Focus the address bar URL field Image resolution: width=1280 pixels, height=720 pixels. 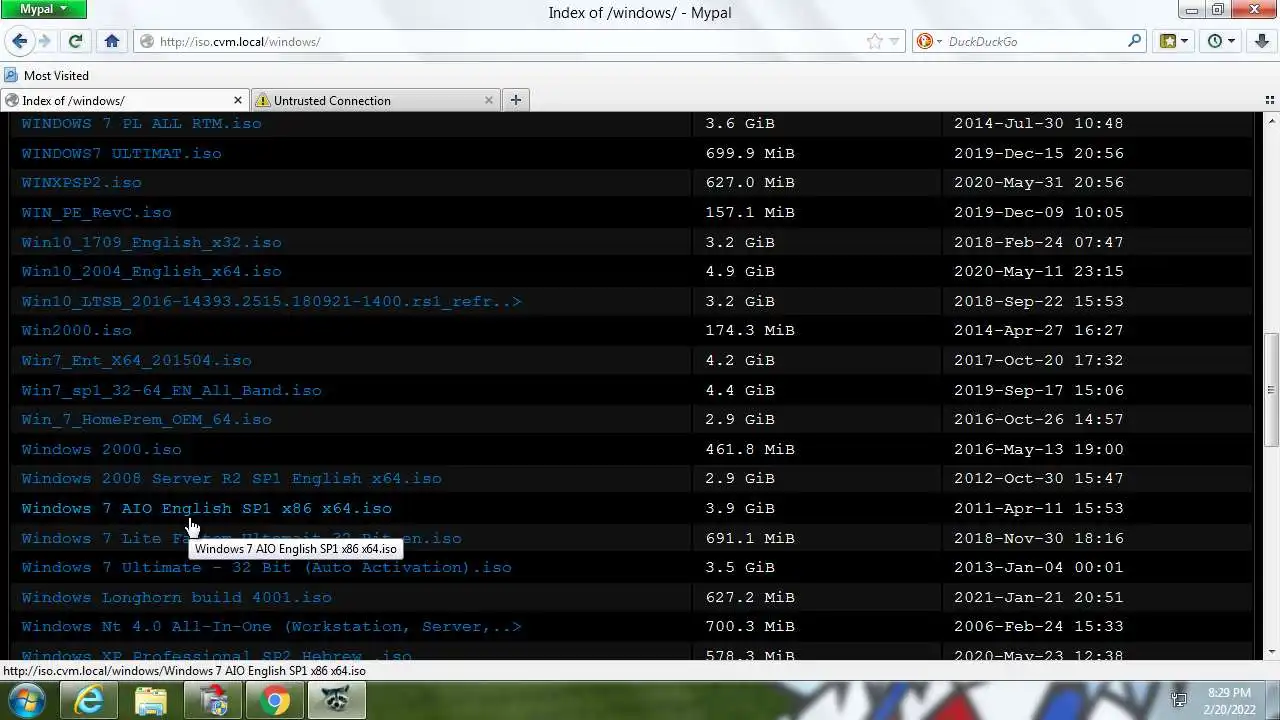pyautogui.click(x=510, y=41)
